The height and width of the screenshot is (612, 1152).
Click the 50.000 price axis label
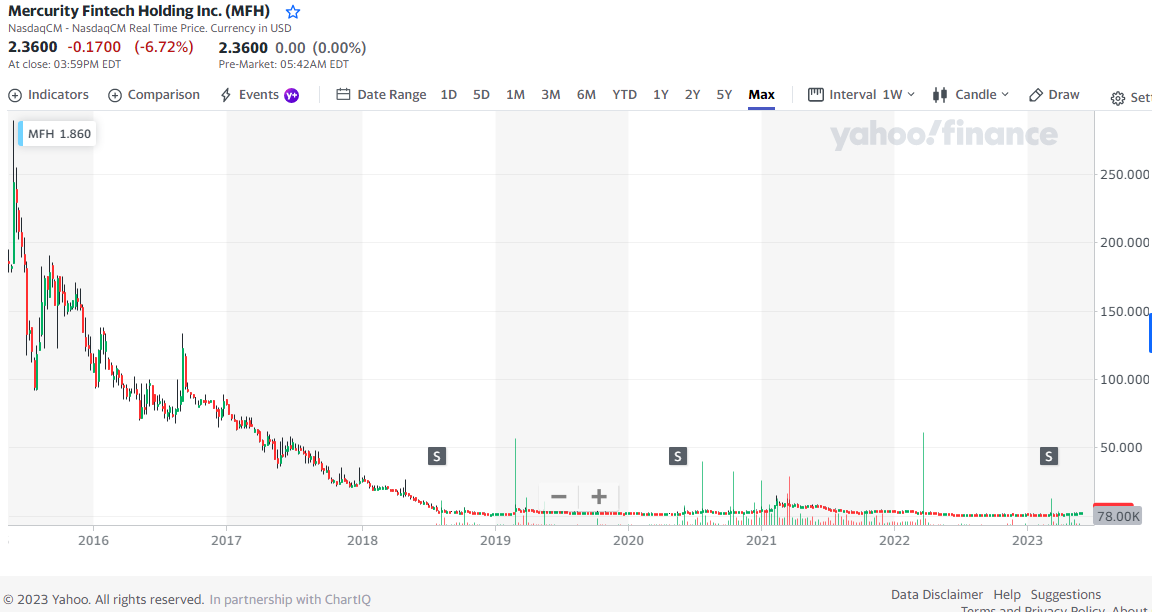click(x=1120, y=447)
